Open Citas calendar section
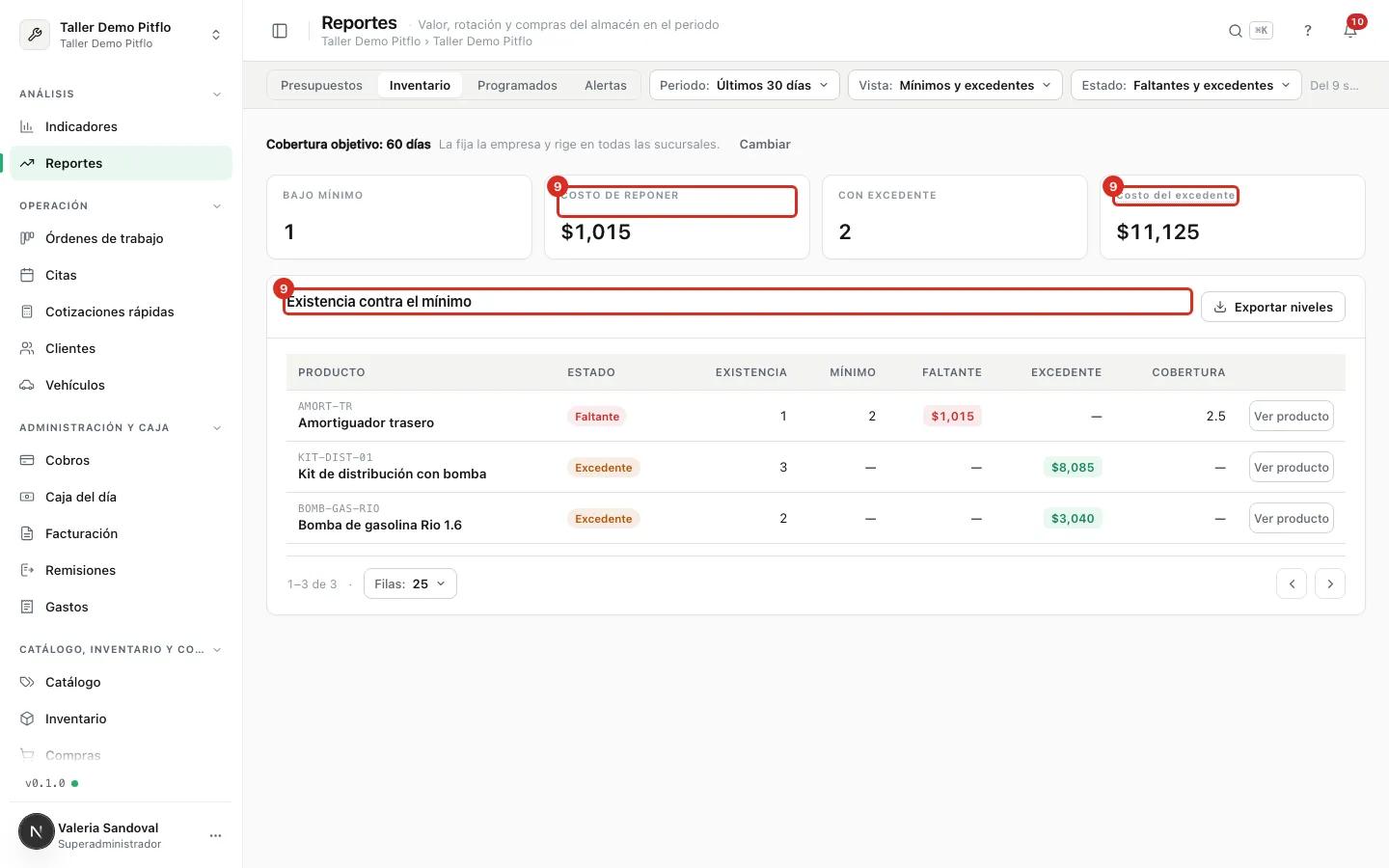The height and width of the screenshot is (868, 1389). click(x=121, y=275)
